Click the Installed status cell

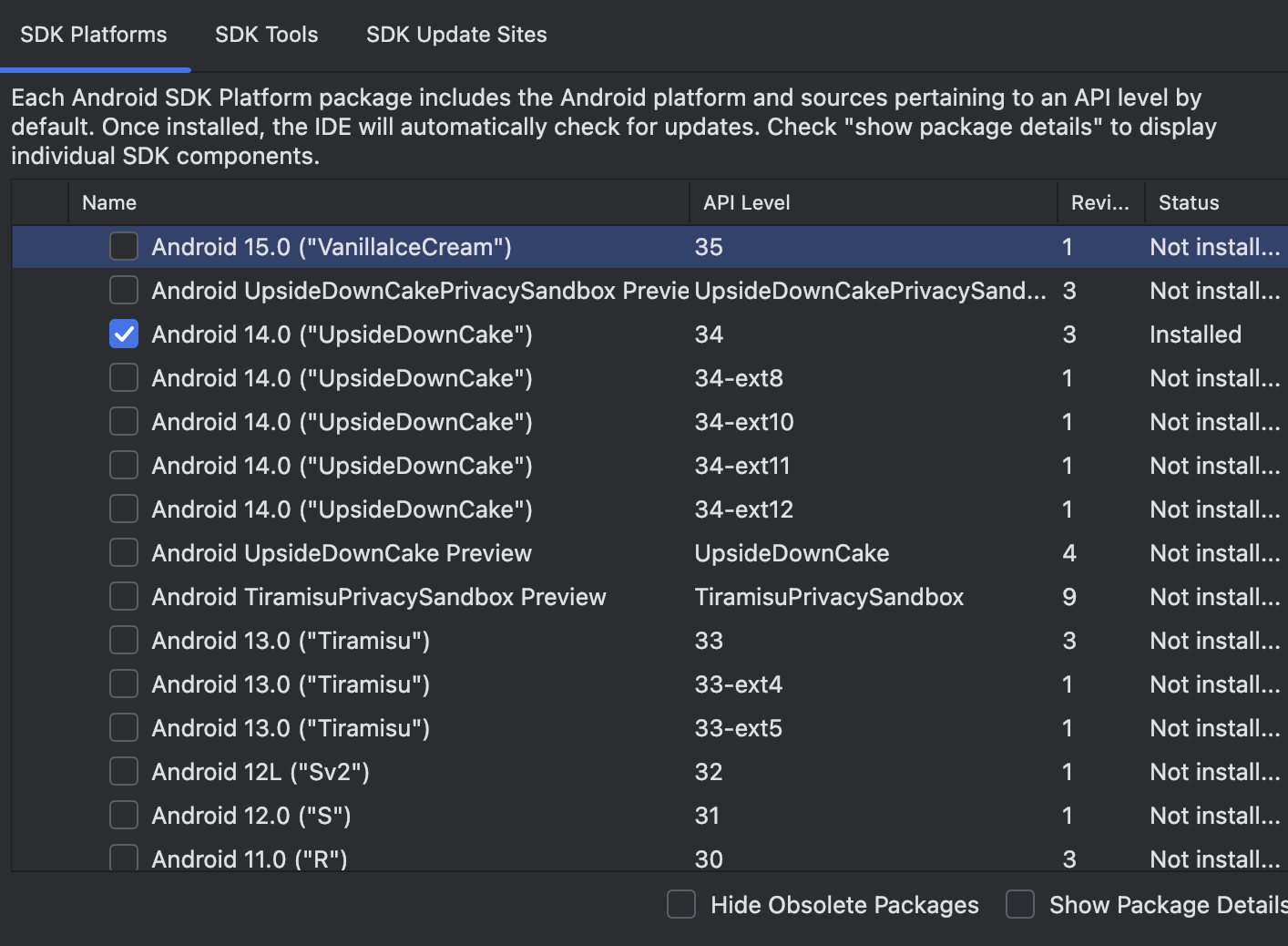[1195, 334]
